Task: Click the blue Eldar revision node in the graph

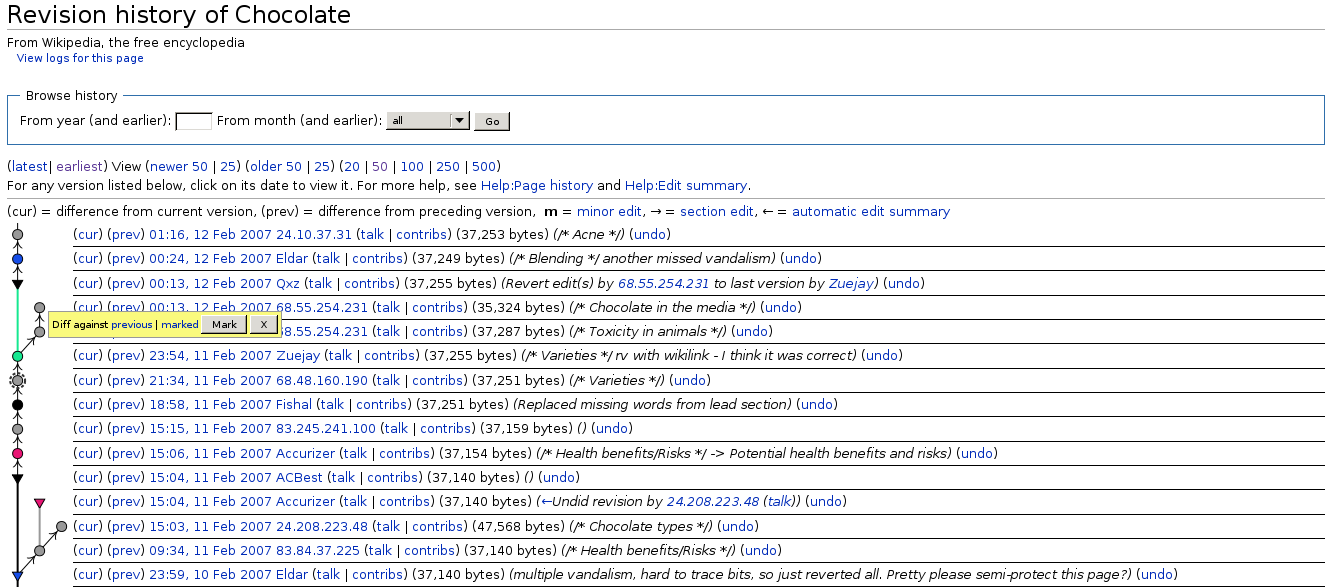Action: pos(17,259)
